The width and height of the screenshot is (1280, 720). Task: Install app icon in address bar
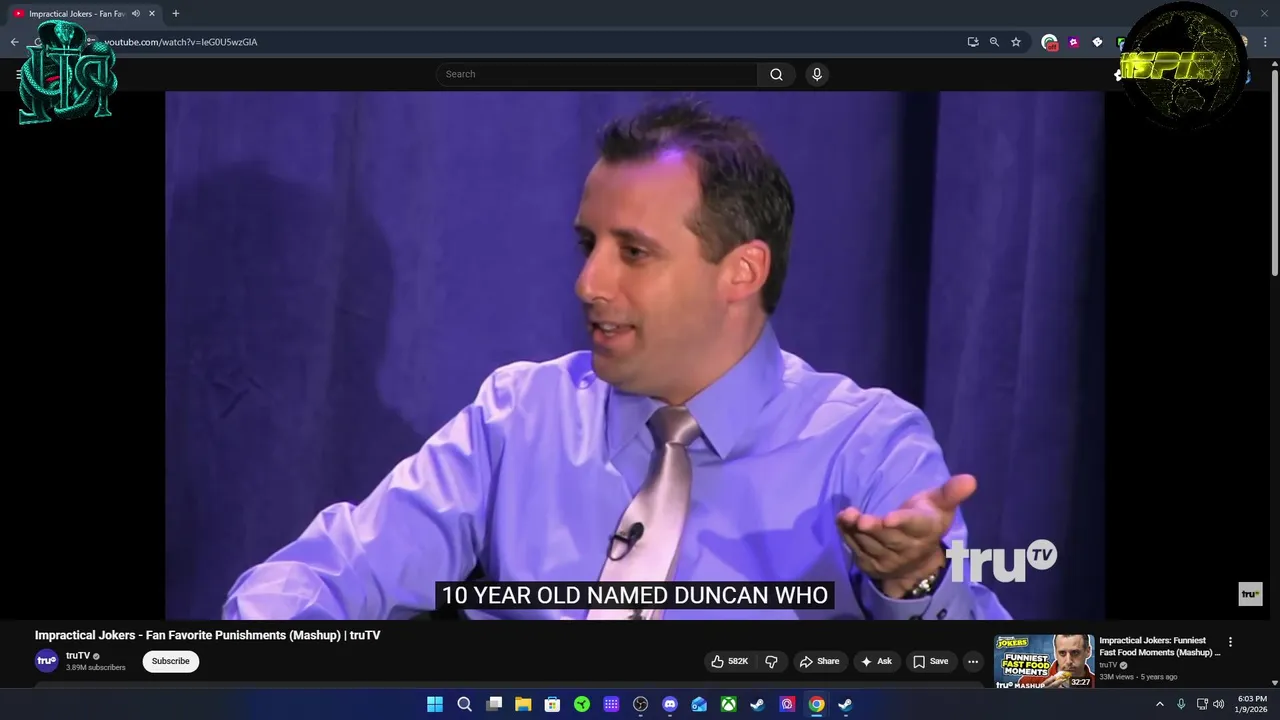pos(973,42)
